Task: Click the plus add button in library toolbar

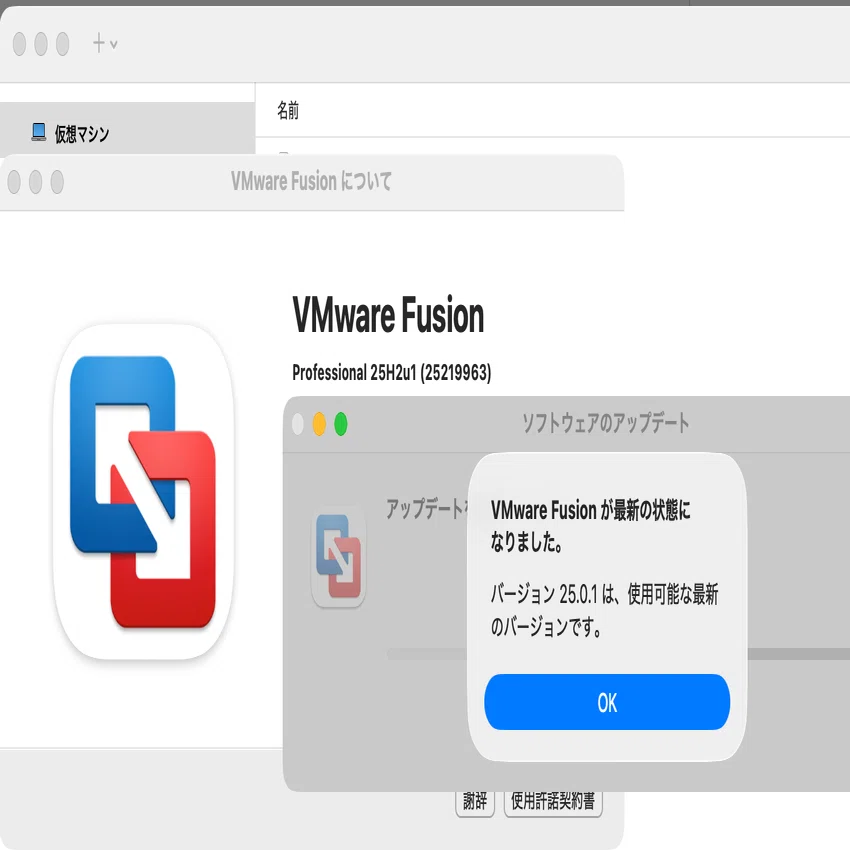Action: (99, 43)
